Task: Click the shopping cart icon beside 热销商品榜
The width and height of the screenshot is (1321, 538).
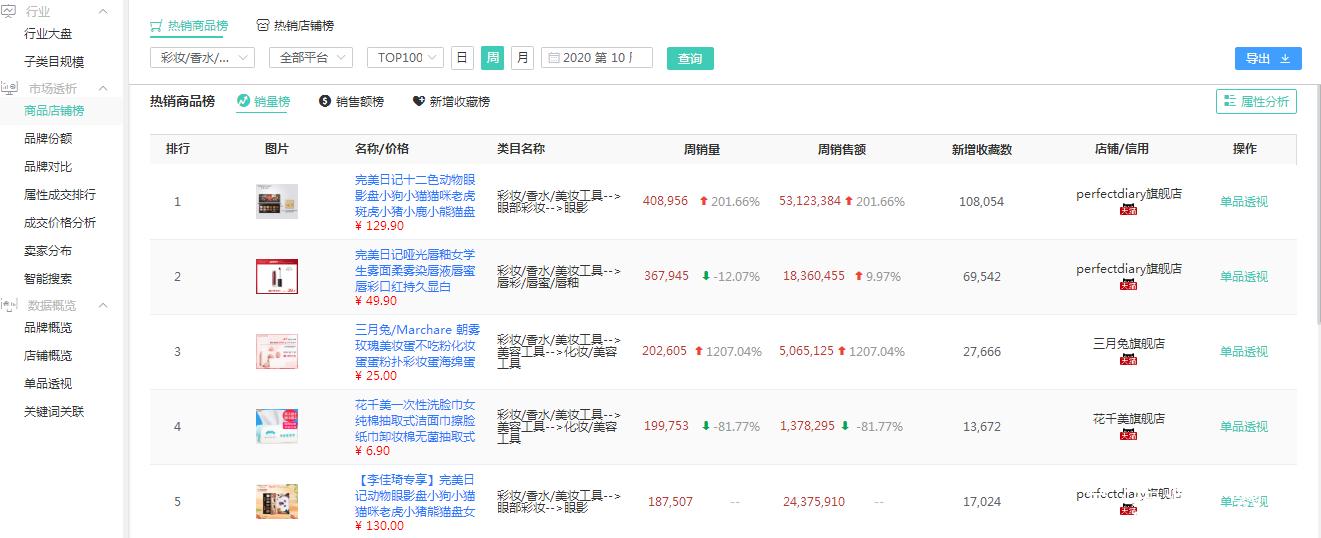Action: pyautogui.click(x=156, y=25)
